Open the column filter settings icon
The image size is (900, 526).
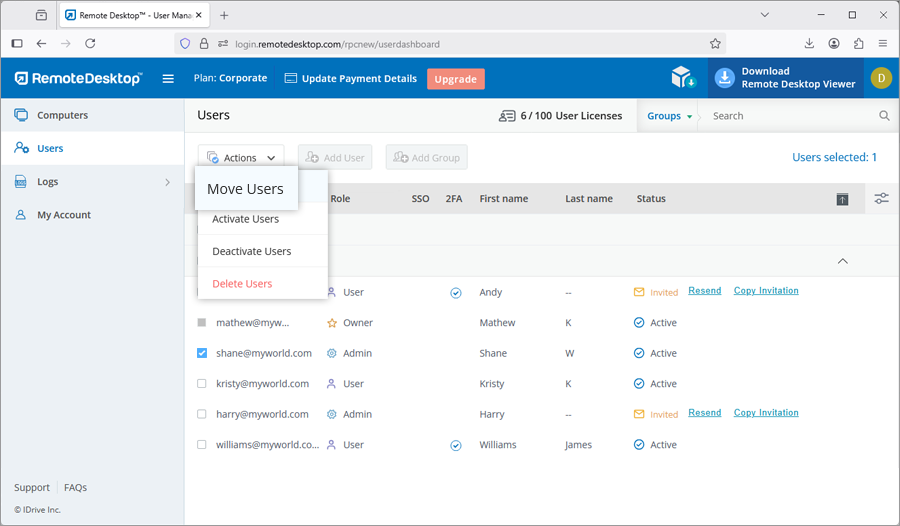881,199
